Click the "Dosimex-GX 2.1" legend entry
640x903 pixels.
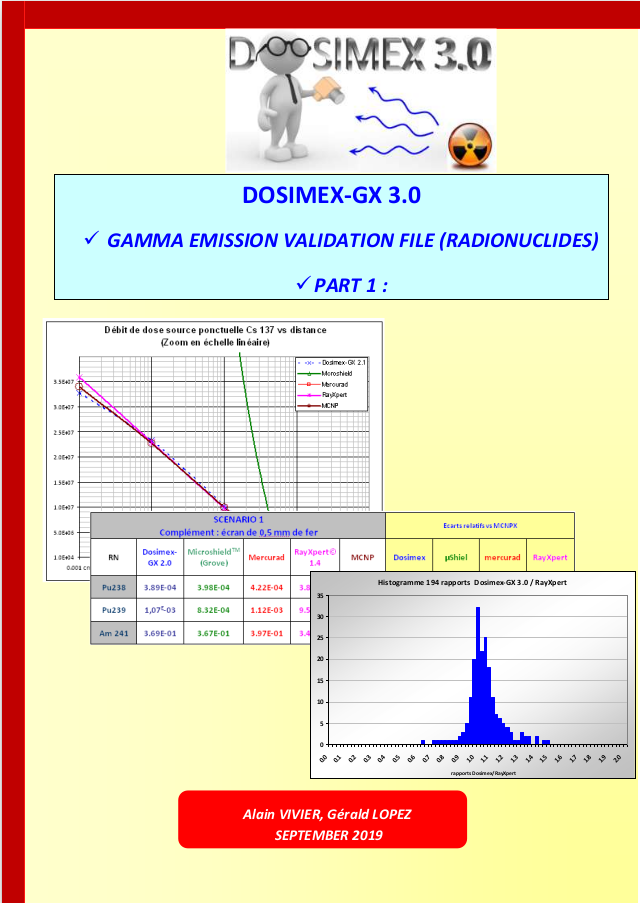tap(331, 363)
